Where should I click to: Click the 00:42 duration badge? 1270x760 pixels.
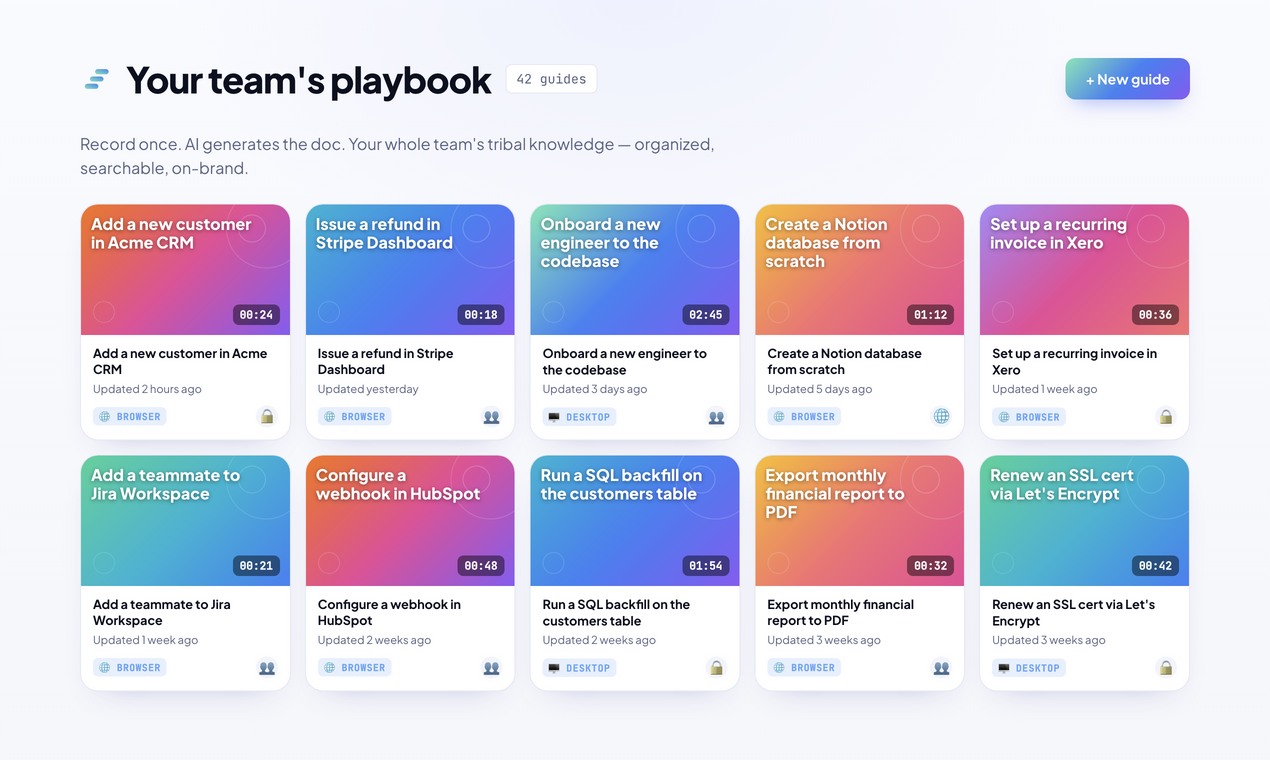click(x=1155, y=566)
